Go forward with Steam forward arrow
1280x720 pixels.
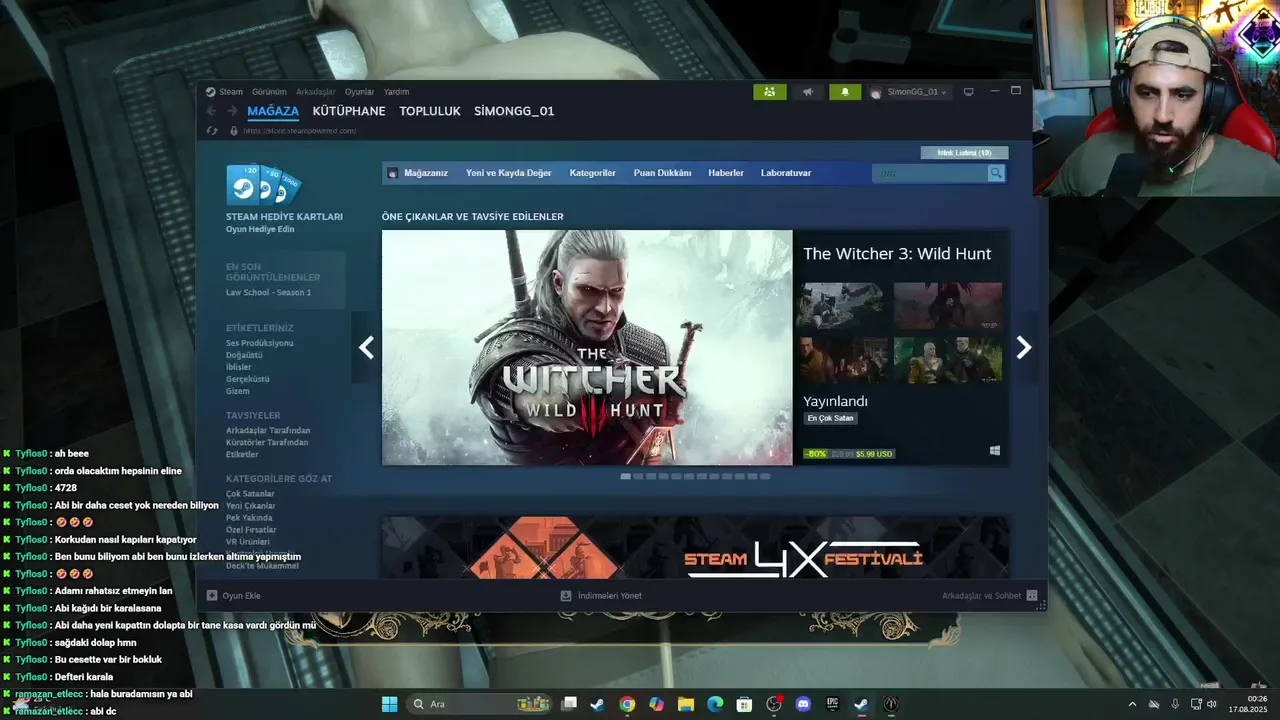click(232, 111)
